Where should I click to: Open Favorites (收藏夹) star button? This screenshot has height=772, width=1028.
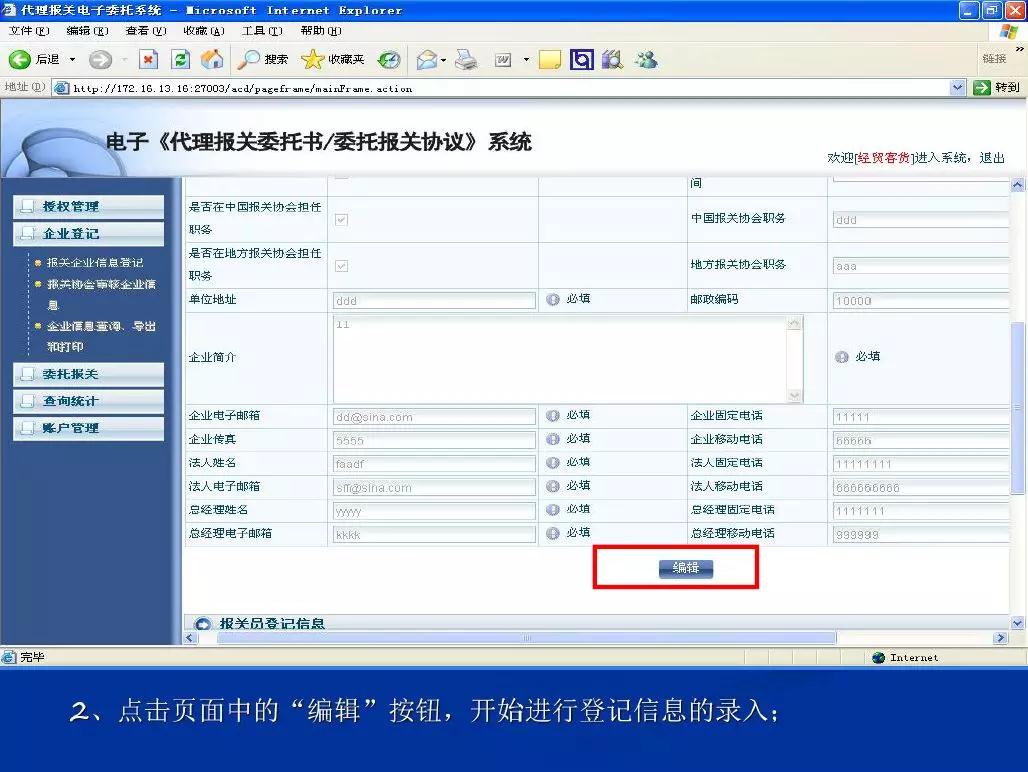332,60
